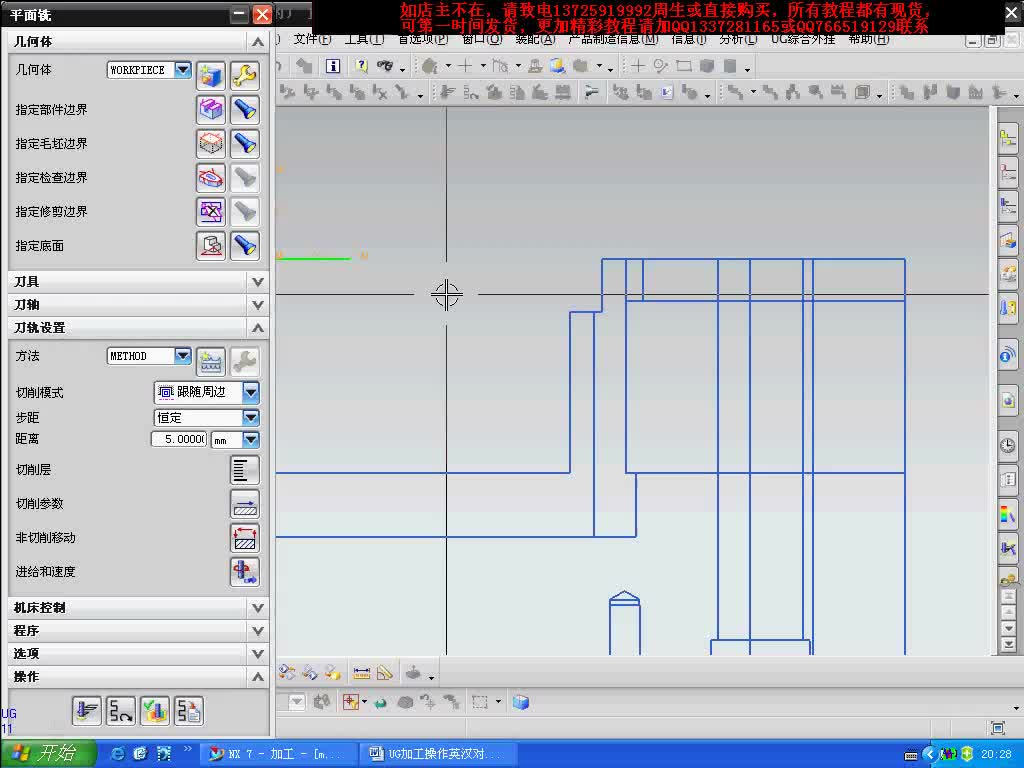Open the 步距 恒定 dropdown
This screenshot has width=1024, height=768.
click(251, 418)
